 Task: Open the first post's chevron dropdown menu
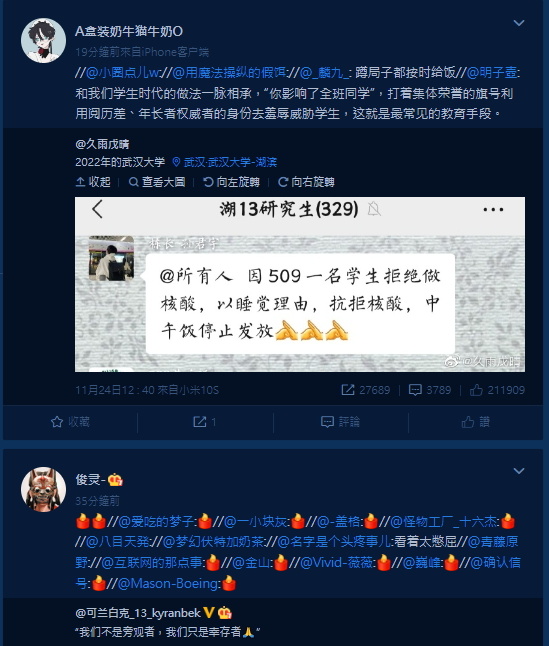click(519, 23)
